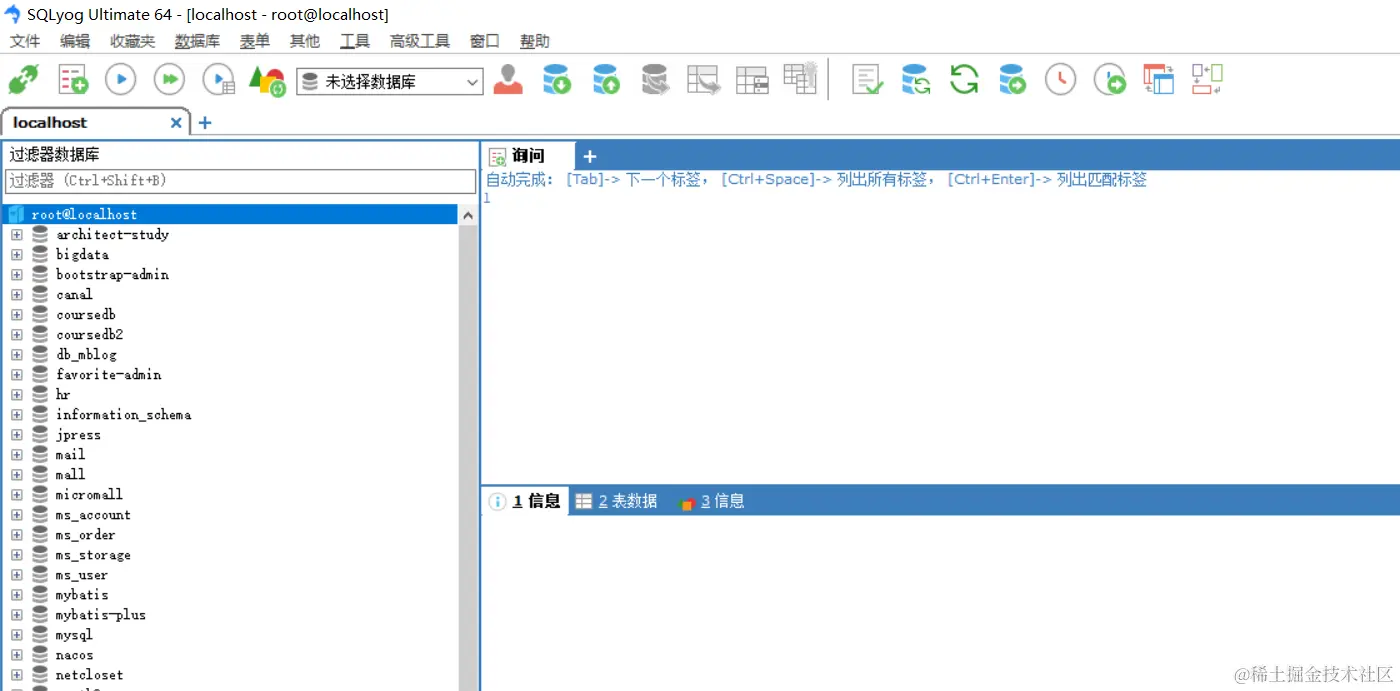Image resolution: width=1400 pixels, height=691 pixels.
Task: Select the mybatis-plus database
Action: click(100, 614)
